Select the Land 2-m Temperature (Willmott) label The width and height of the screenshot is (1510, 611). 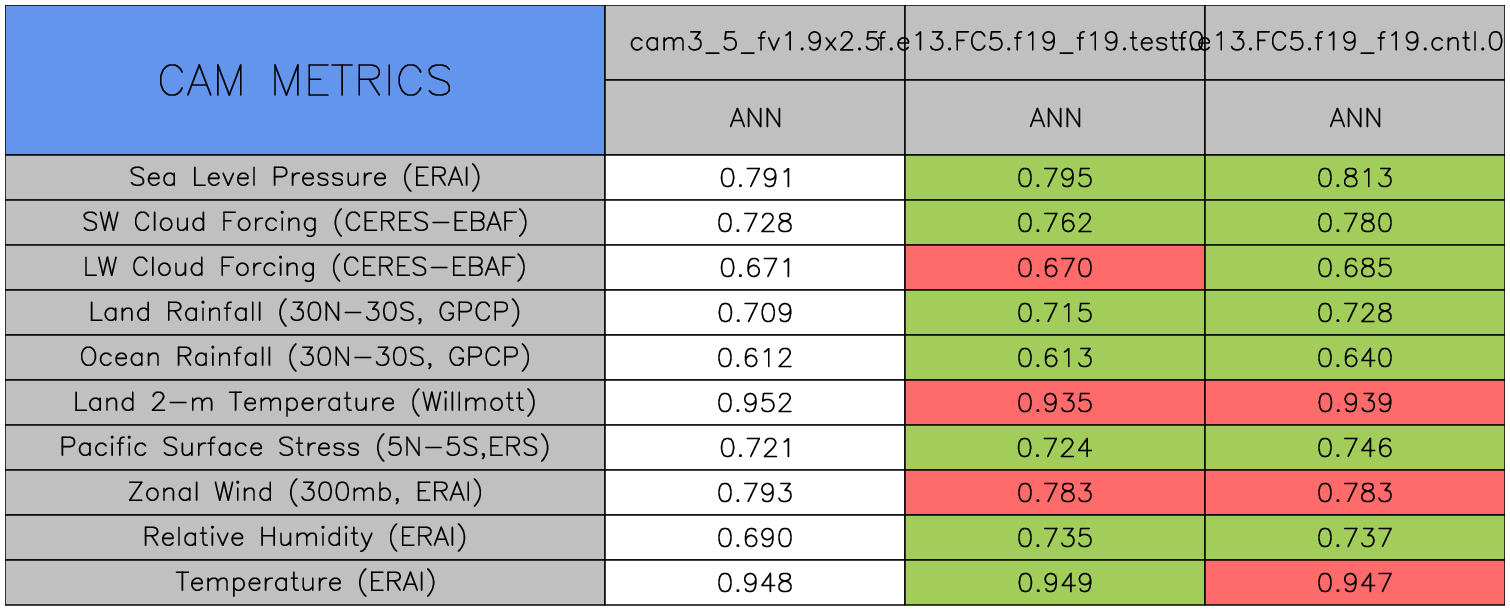point(305,402)
